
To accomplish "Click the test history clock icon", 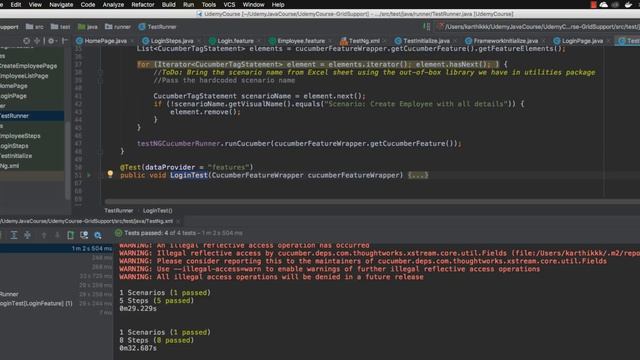I will pyautogui.click(x=84, y=235).
